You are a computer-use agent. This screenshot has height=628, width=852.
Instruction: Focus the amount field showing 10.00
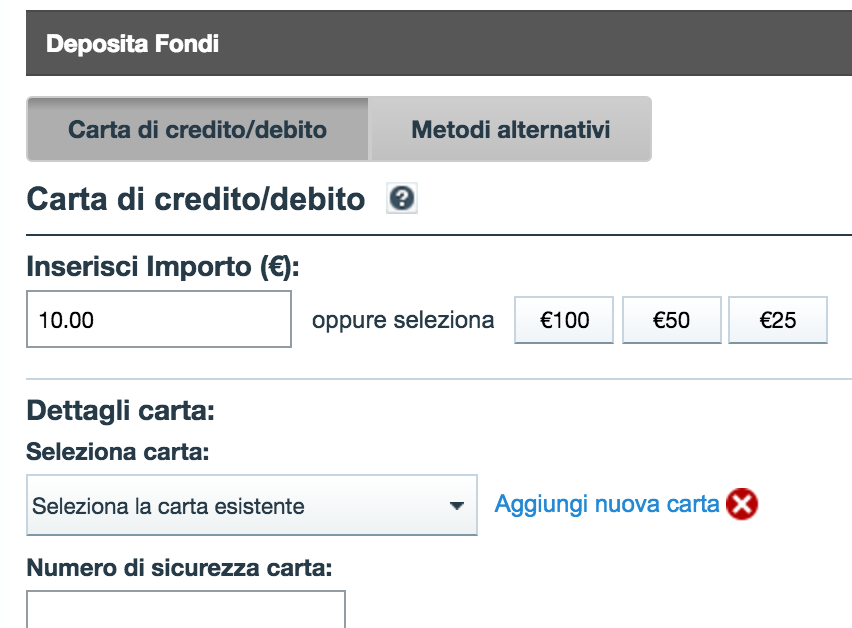coord(159,319)
